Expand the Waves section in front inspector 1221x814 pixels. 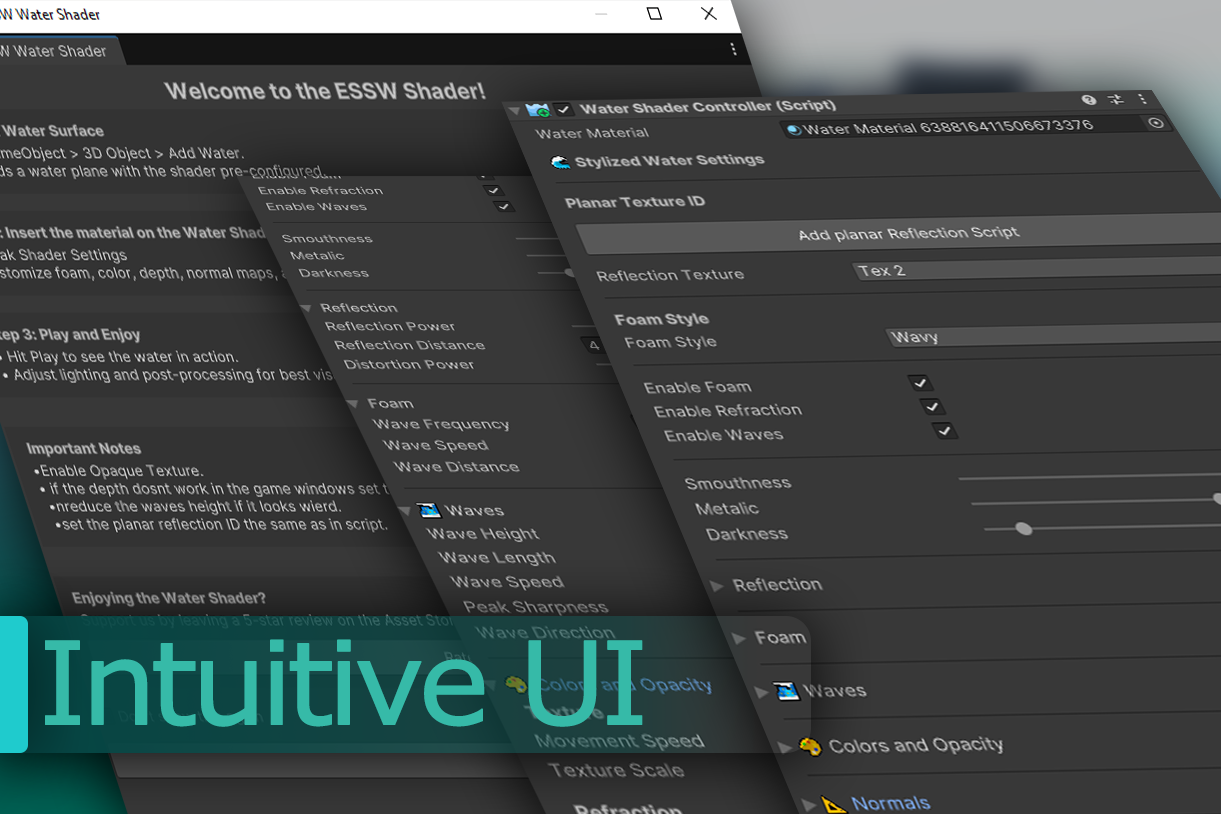761,691
